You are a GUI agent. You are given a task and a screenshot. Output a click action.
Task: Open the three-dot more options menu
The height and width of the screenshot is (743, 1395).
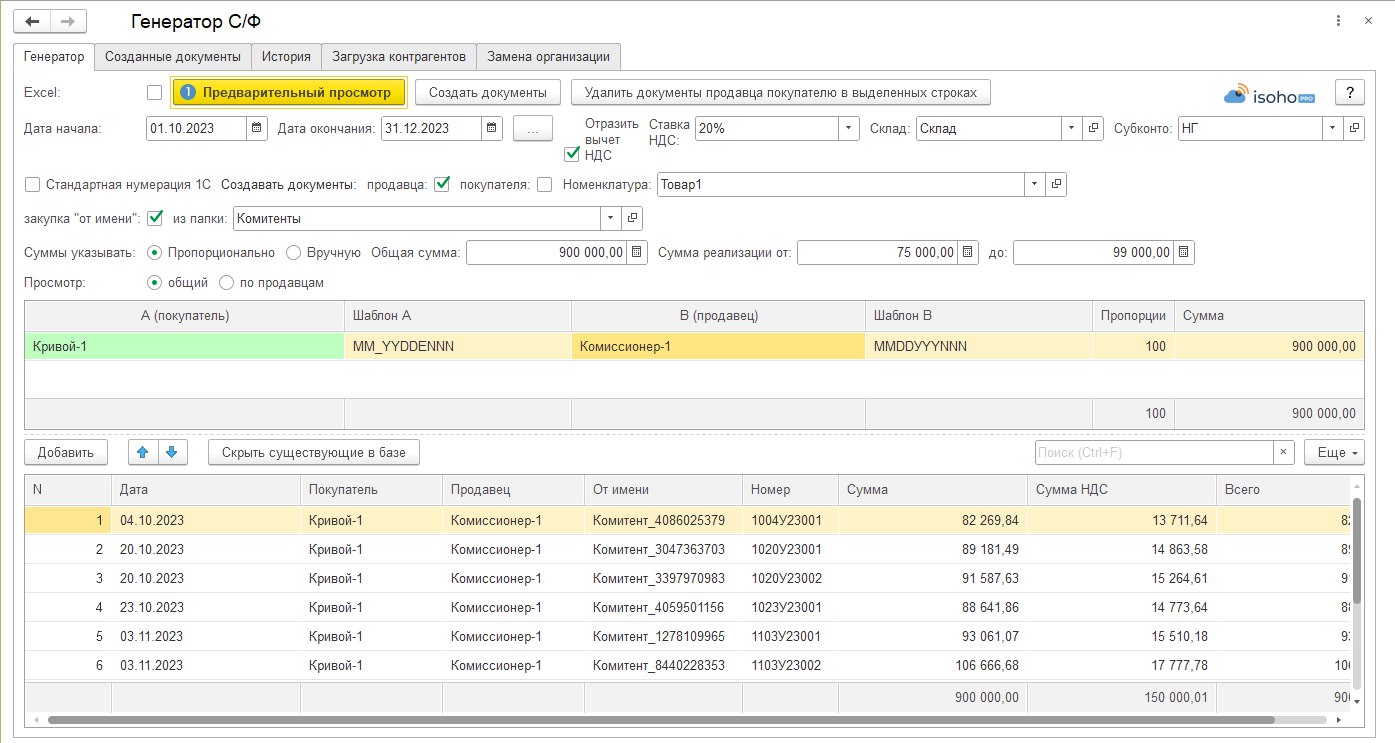click(x=1338, y=21)
